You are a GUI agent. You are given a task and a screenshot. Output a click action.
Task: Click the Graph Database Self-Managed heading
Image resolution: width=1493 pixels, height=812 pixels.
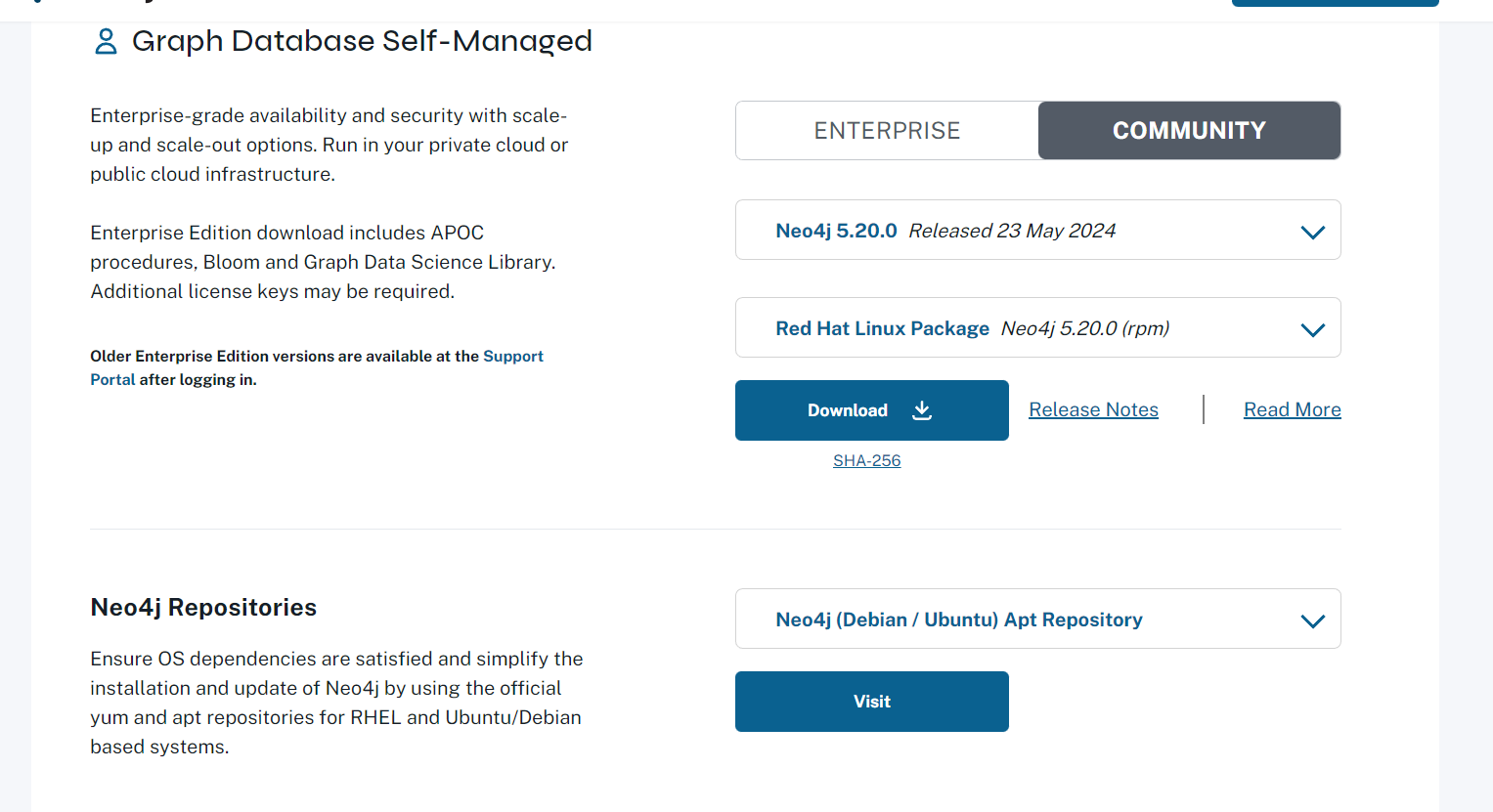point(362,41)
